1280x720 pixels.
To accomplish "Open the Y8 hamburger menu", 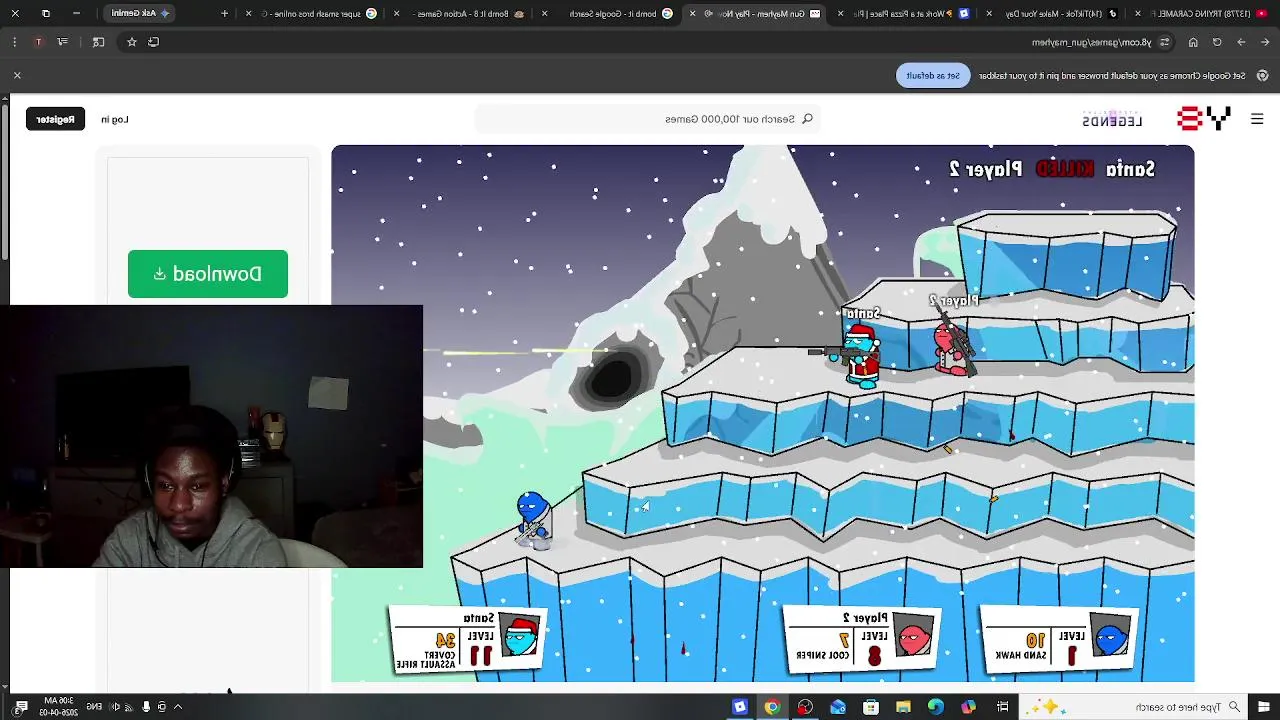I will pos(1257,119).
